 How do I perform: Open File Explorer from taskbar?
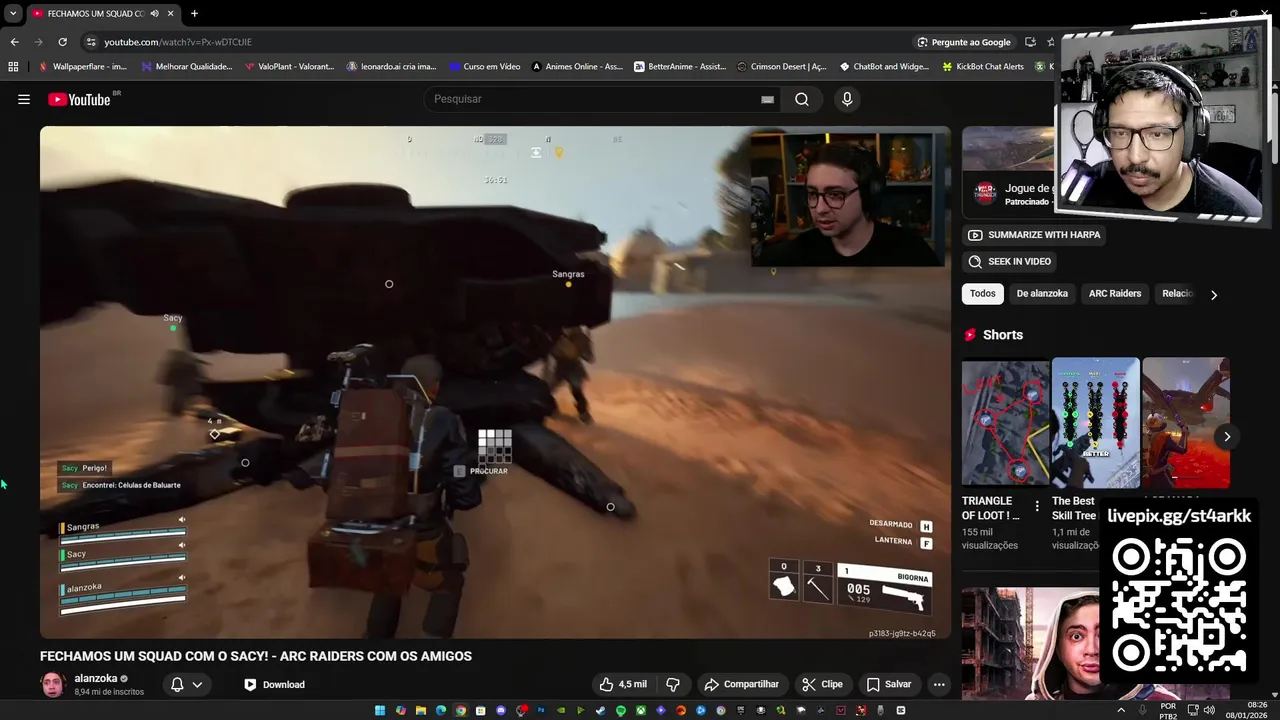pyautogui.click(x=421, y=710)
